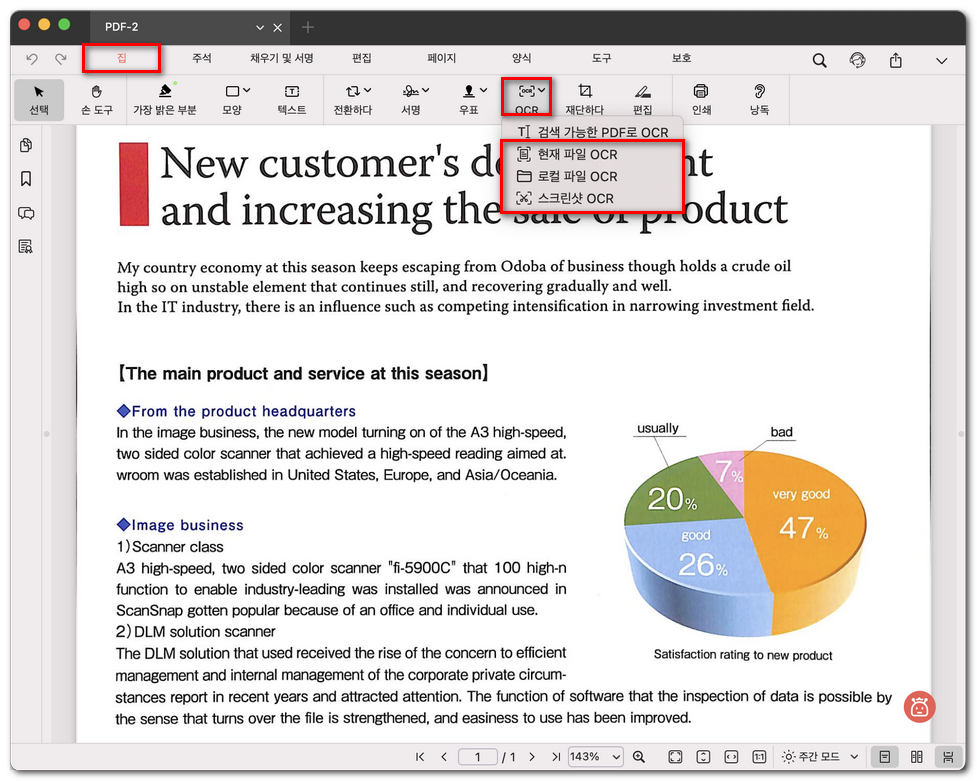Click the share/export icon in top bar
977x781 pixels.
click(x=896, y=60)
